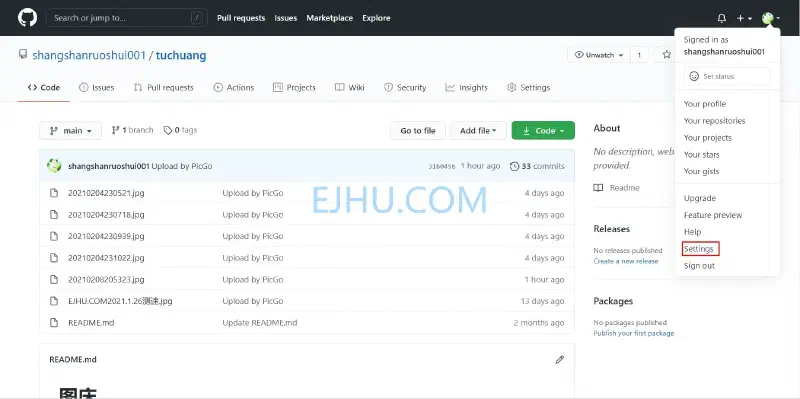Switch to the Code repository tab
Image resolution: width=800 pixels, height=399 pixels.
(44, 88)
